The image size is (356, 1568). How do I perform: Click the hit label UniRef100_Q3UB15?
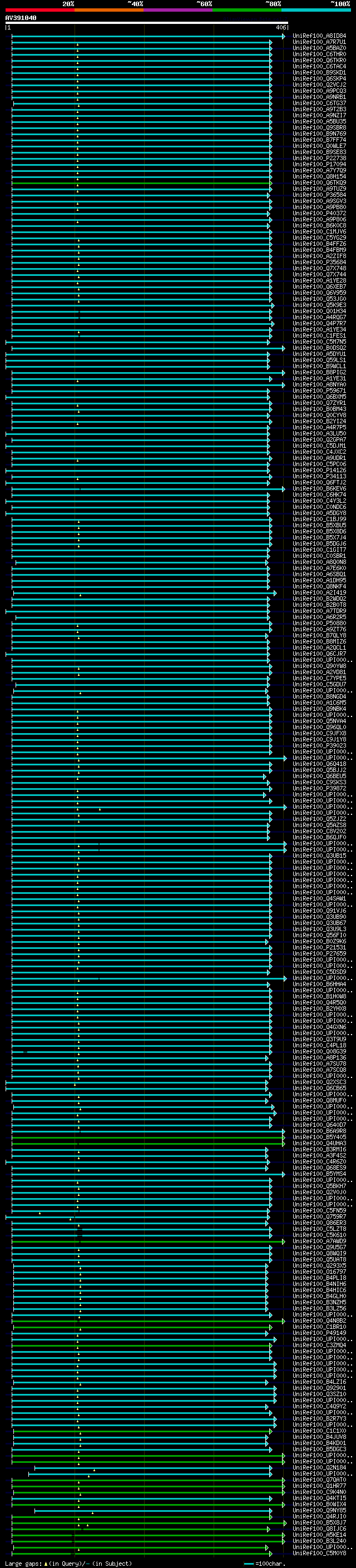tap(319, 856)
